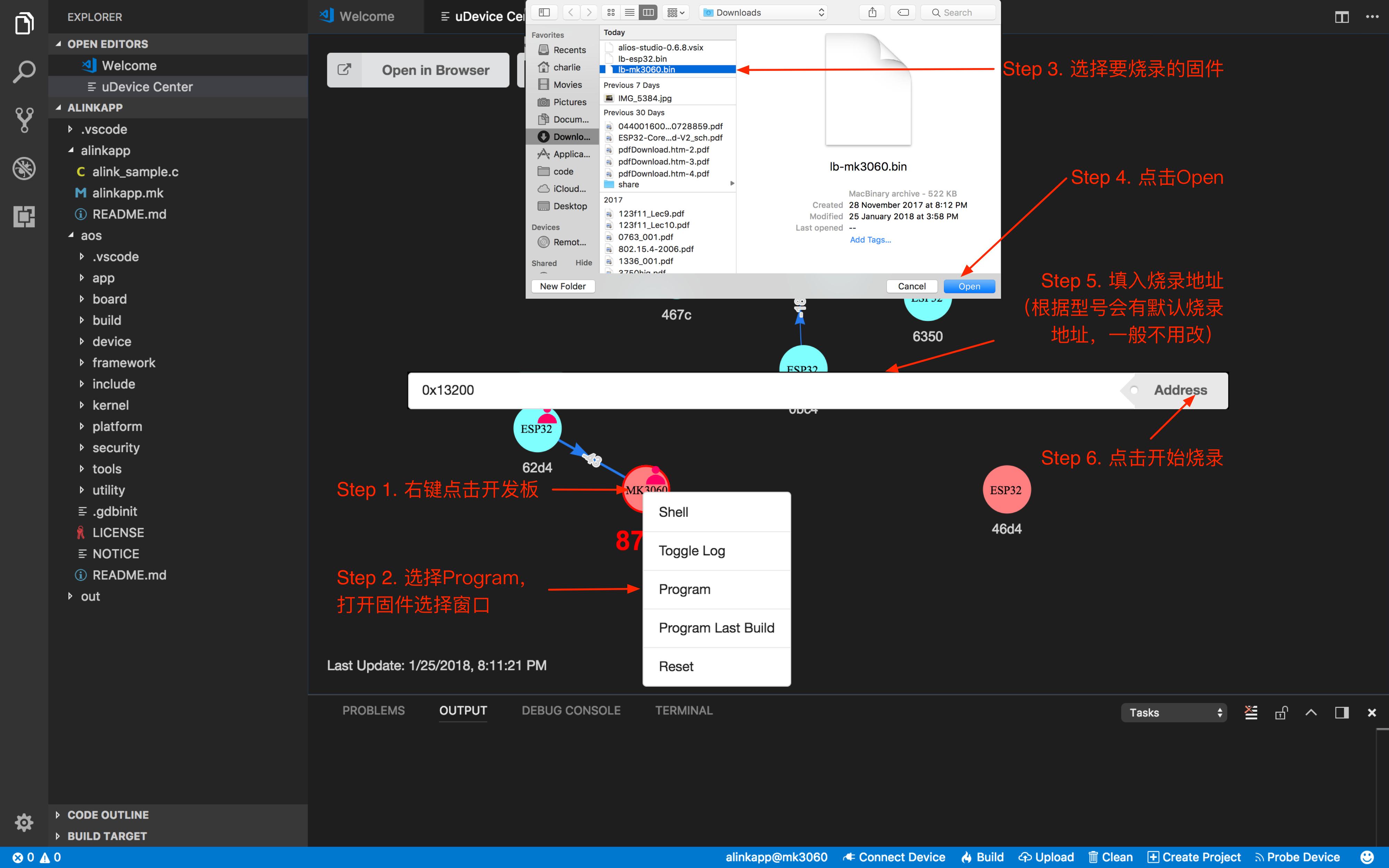
Task: Click the Open in Browser button
Action: [418, 70]
